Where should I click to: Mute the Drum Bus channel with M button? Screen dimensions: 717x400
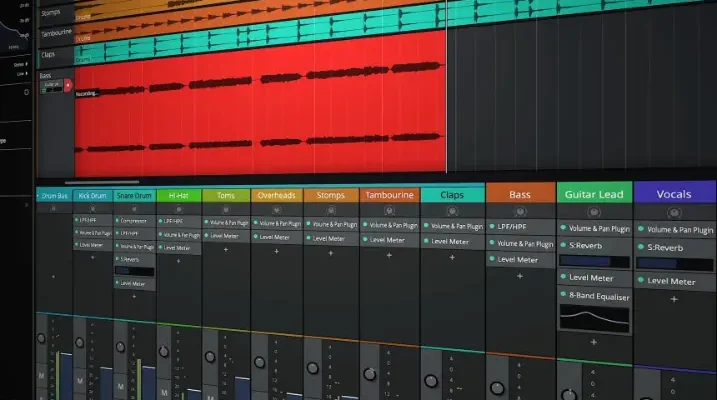coord(43,377)
